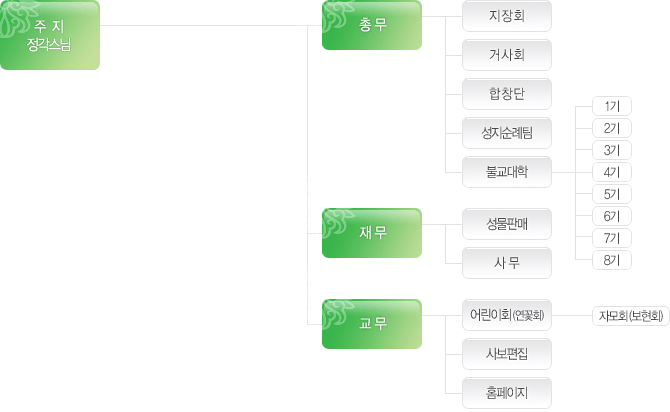Click the 합창단 box

(507, 94)
